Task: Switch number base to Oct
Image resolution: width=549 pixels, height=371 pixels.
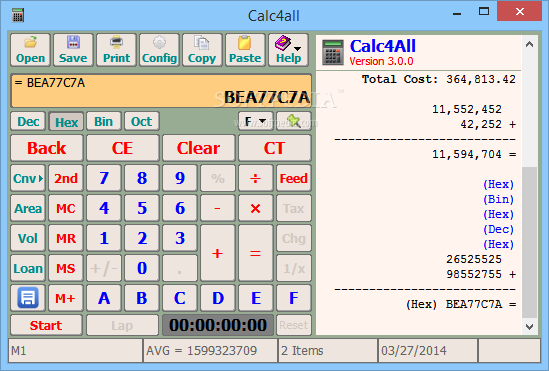Action: [141, 121]
